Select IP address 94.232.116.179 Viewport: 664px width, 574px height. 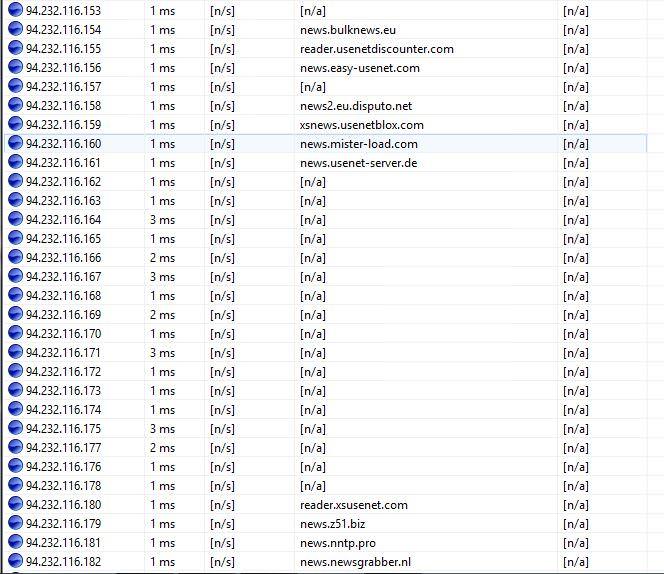tap(64, 524)
